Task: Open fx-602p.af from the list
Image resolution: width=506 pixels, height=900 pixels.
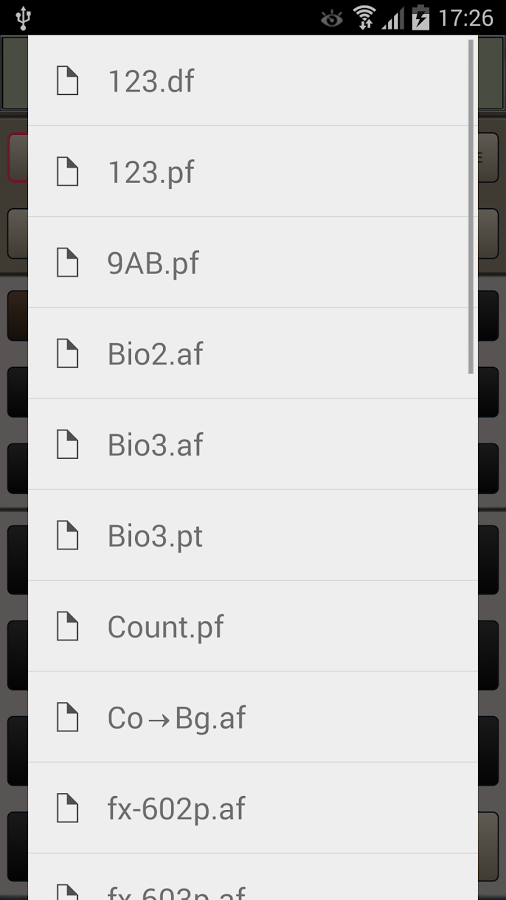Action: 253,808
